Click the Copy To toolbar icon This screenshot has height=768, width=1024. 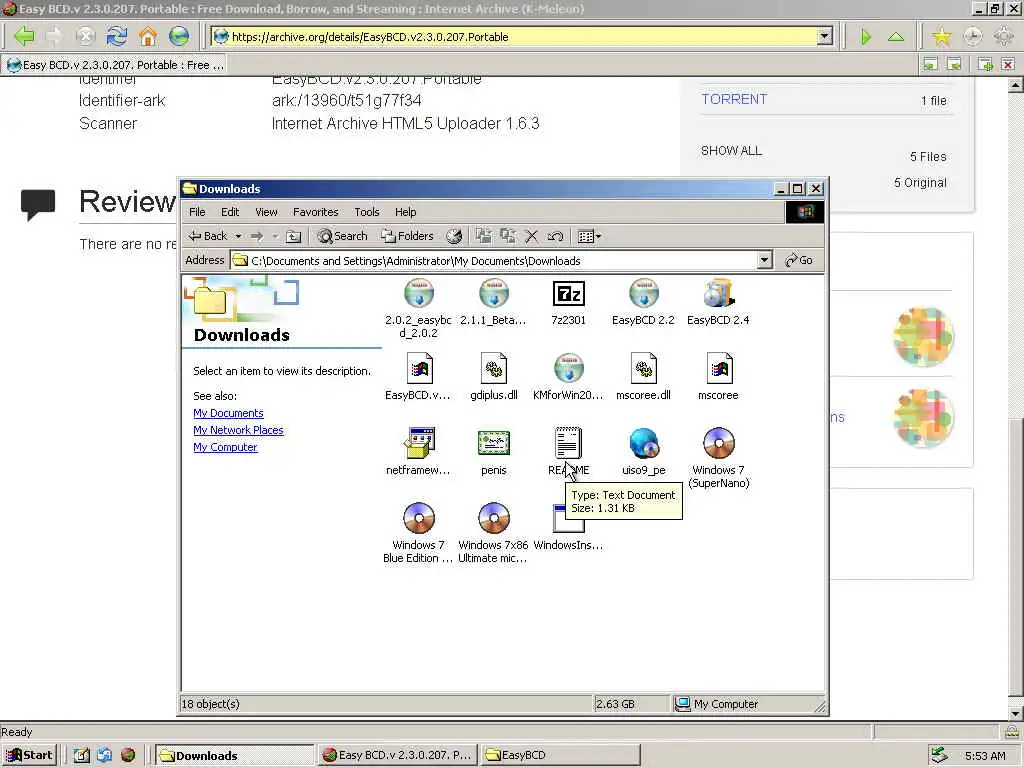pos(507,236)
